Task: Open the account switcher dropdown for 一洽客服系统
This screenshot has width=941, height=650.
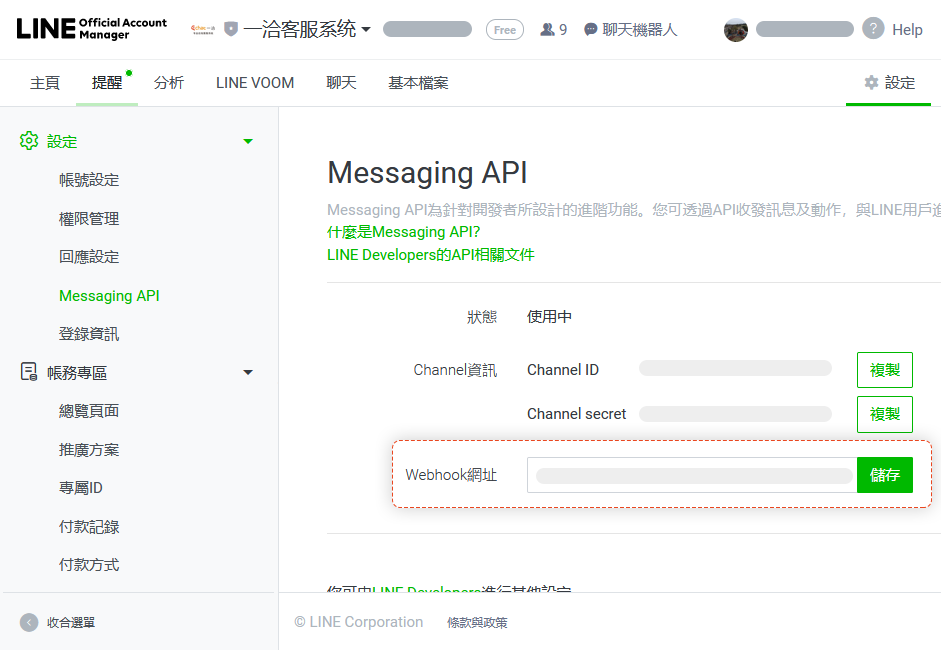Action: pos(366,29)
